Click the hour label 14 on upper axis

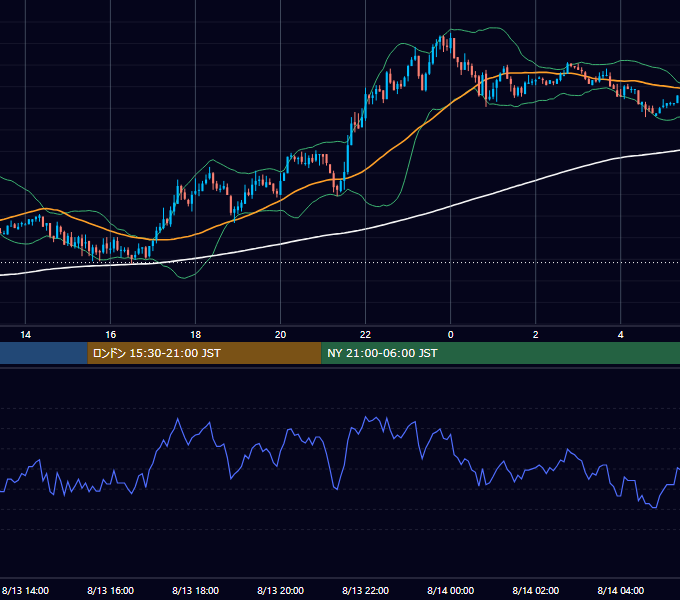click(x=26, y=335)
